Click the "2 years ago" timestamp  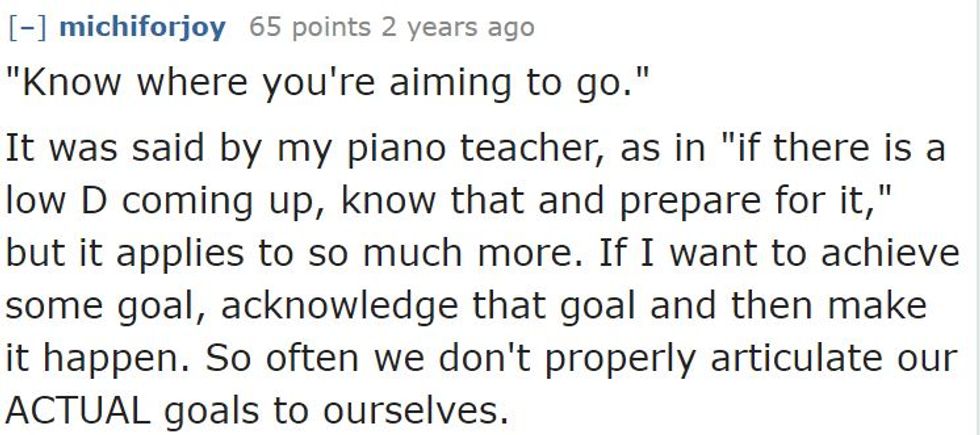point(461,27)
